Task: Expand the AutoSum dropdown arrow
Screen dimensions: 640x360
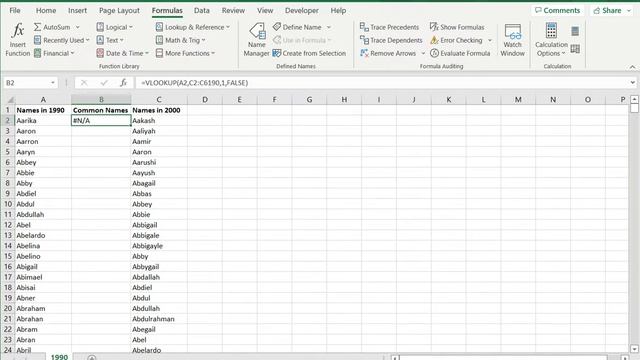Action: coord(78,27)
